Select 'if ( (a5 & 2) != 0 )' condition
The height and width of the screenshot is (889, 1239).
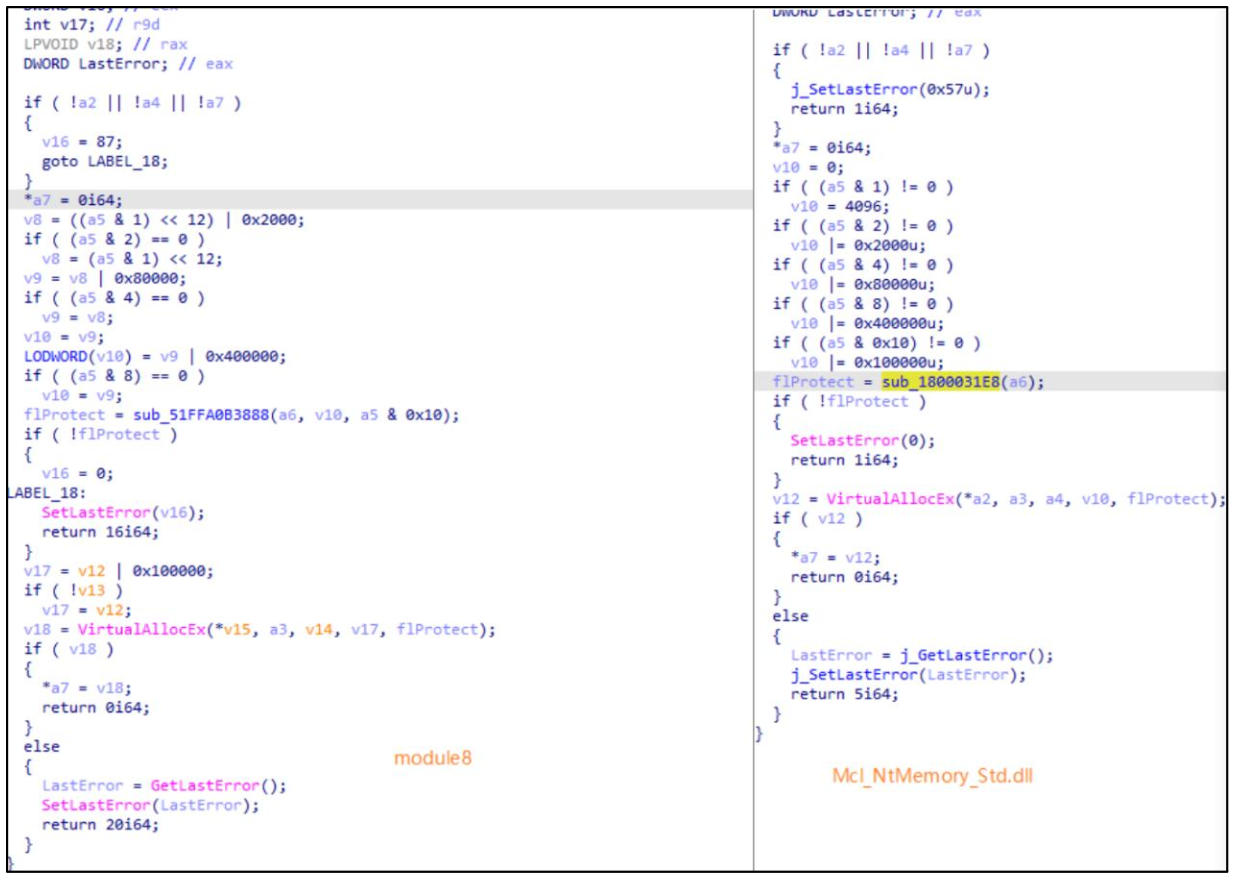coord(863,225)
